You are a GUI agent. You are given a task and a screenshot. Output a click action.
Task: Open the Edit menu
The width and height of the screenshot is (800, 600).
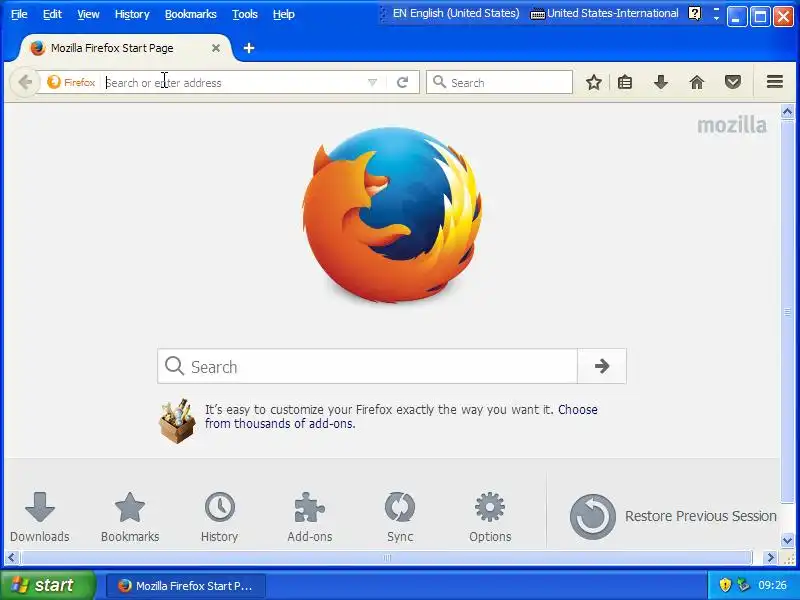click(52, 14)
